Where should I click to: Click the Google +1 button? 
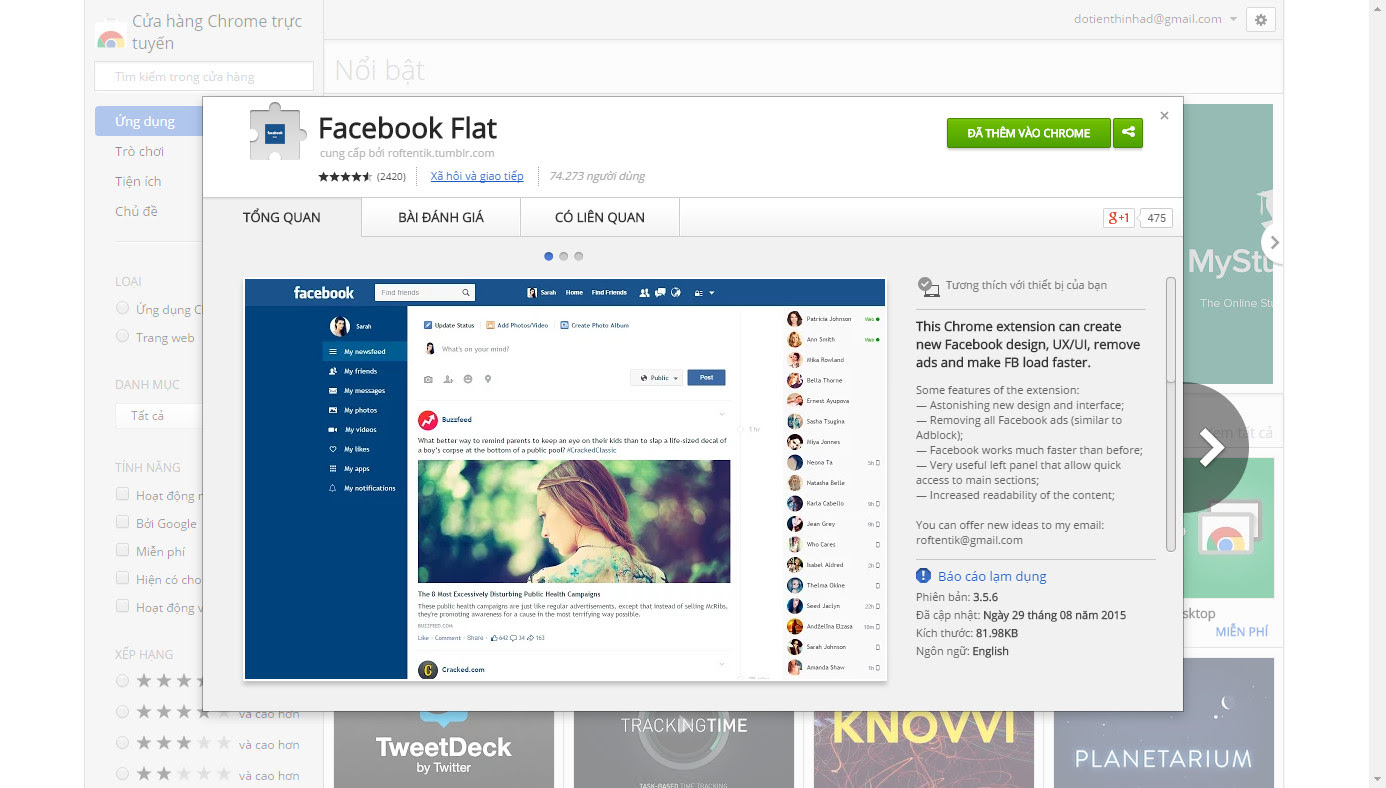[x=1118, y=217]
